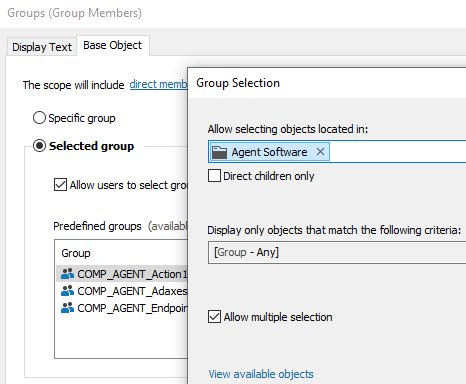The height and width of the screenshot is (384, 466).
Task: Toggle the Allow multiple selection checkbox
Action: click(x=214, y=317)
